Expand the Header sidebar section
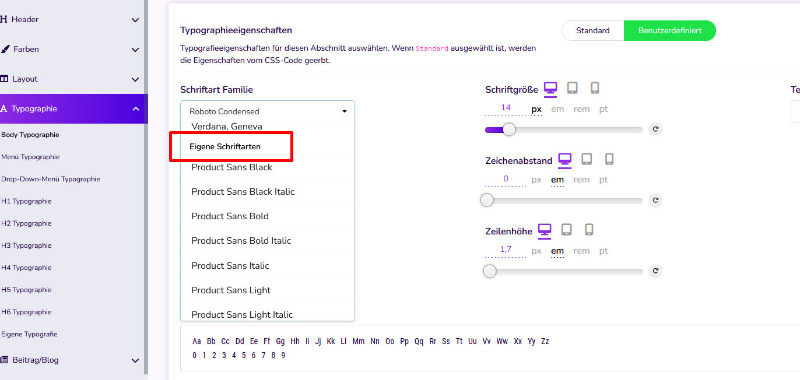 tap(135, 20)
